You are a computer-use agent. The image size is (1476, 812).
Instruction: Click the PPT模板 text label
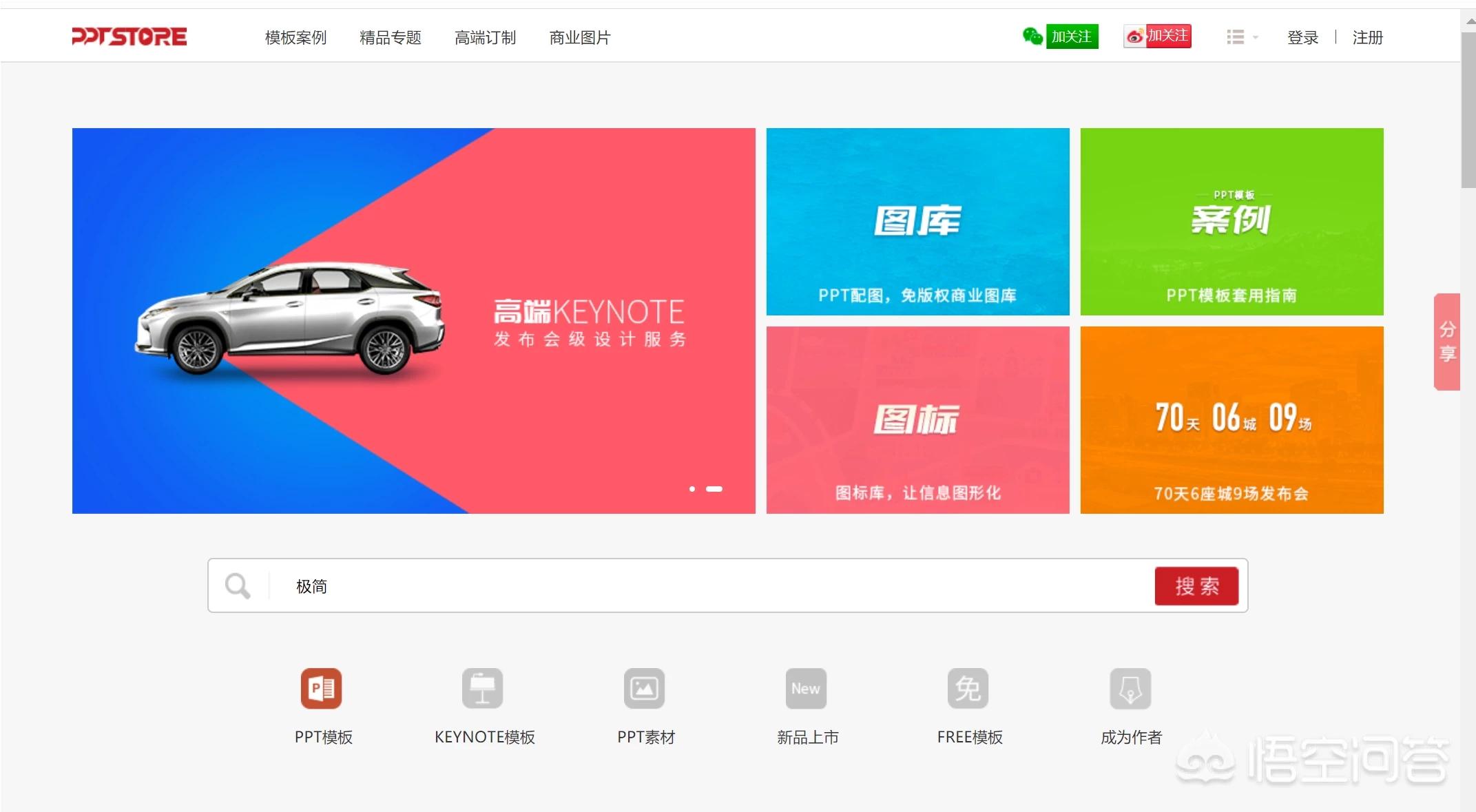click(324, 738)
